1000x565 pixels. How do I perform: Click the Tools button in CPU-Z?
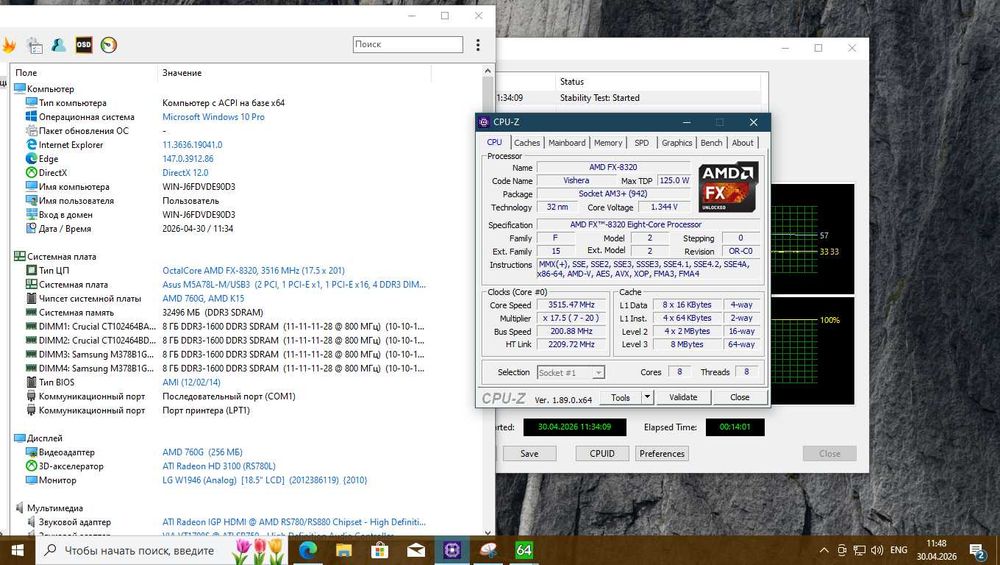tap(621, 397)
